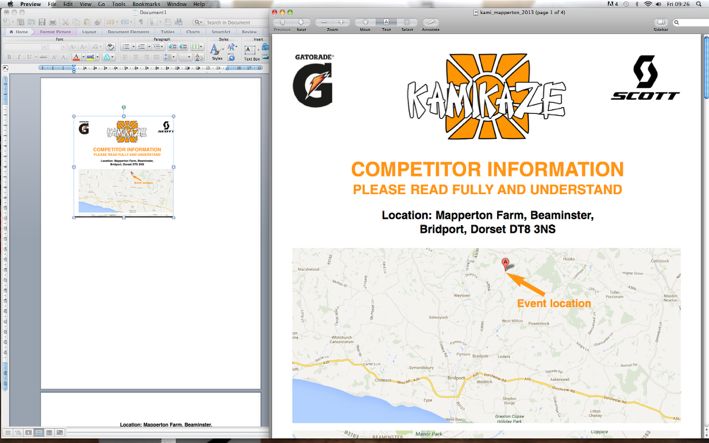Switch to Home tab in Word ribbon
This screenshot has height=443, width=709.
tap(19, 32)
